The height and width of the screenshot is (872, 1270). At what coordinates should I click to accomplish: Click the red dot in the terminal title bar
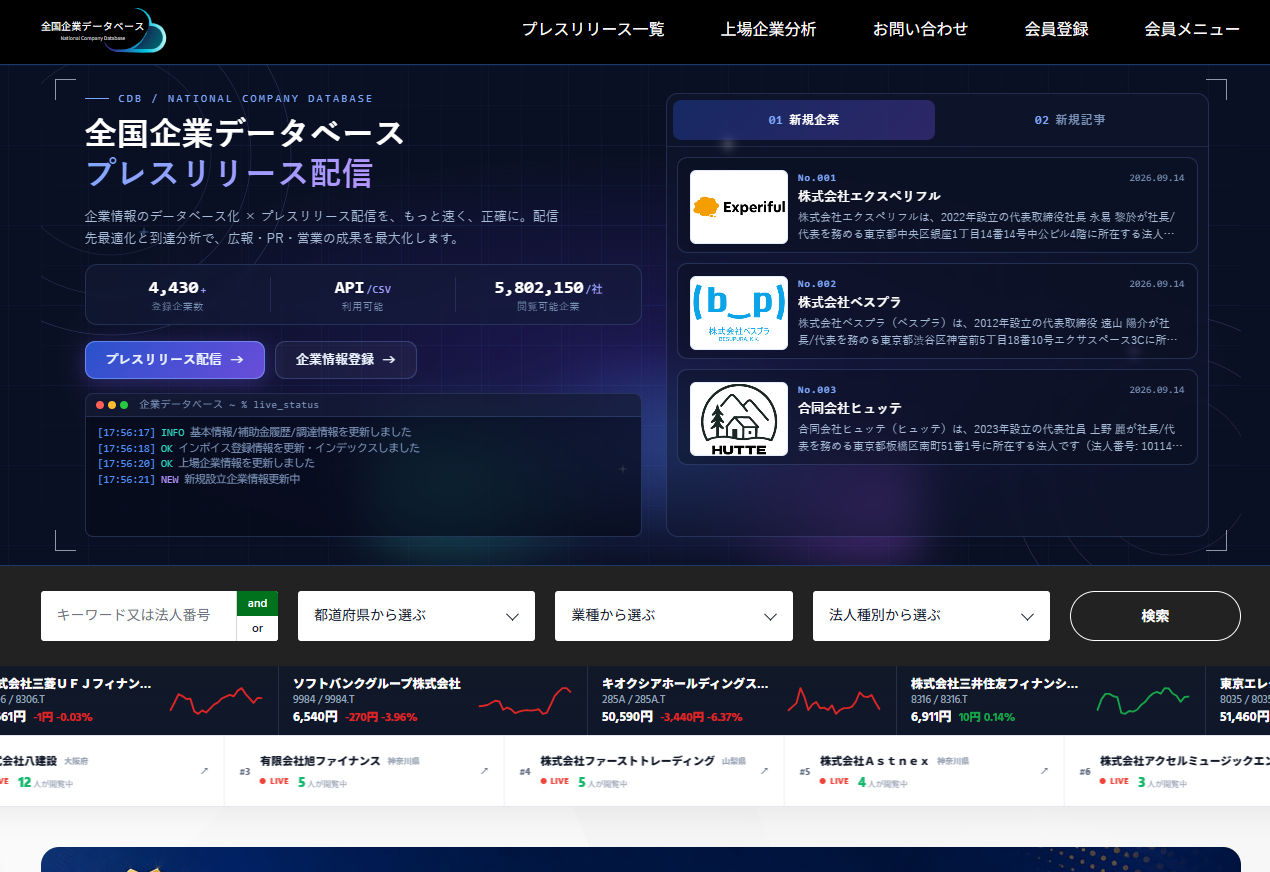coord(100,405)
